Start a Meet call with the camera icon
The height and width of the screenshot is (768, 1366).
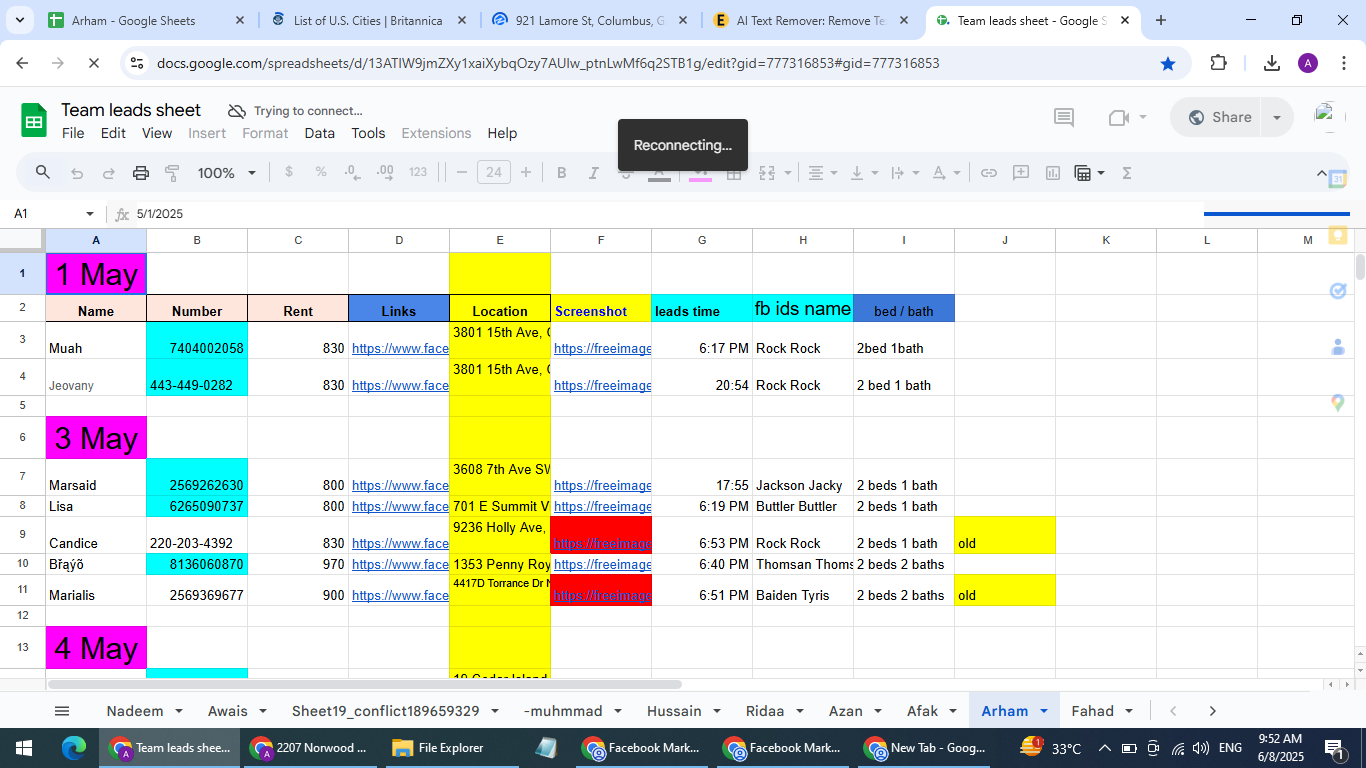(1119, 117)
